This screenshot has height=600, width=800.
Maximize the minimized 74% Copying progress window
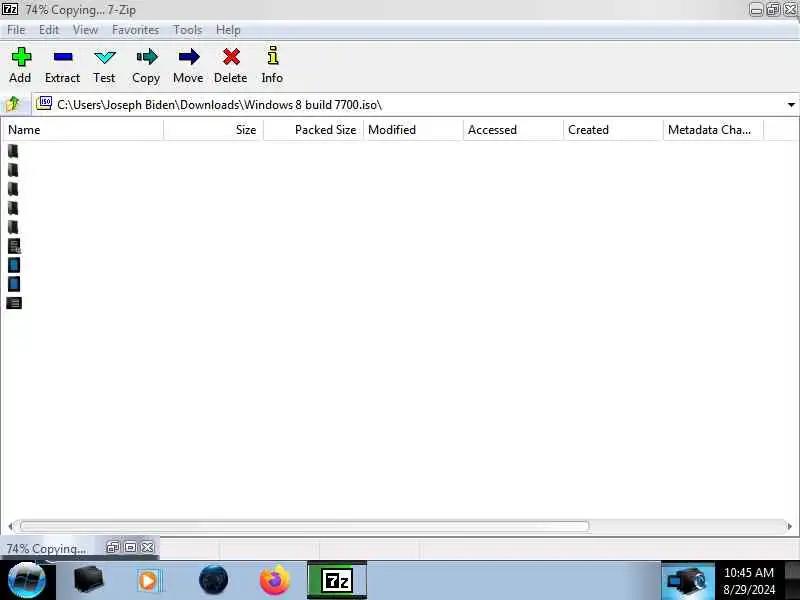pos(130,547)
